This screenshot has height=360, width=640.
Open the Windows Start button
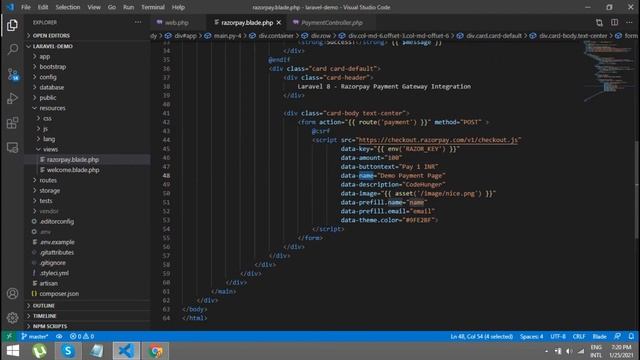[13, 351]
